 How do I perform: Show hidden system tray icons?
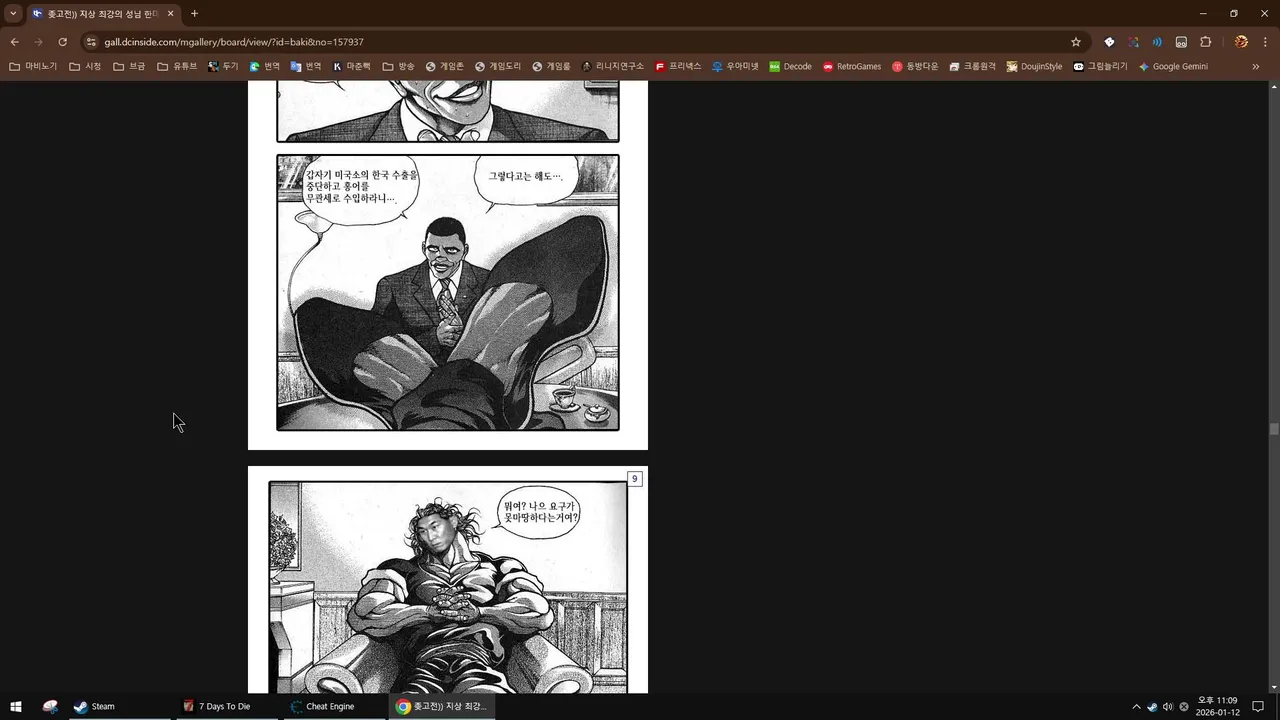1136,707
